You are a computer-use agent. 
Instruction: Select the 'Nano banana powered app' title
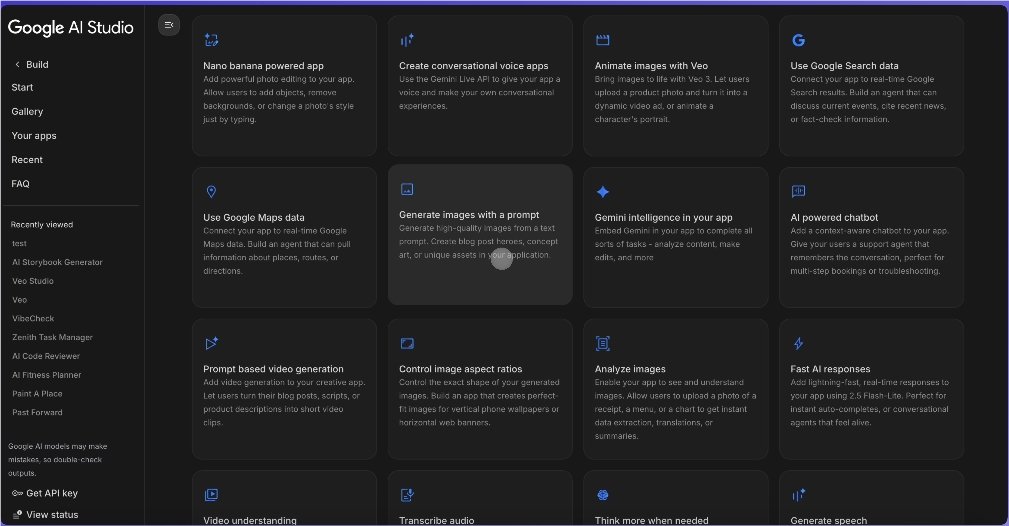(x=263, y=66)
